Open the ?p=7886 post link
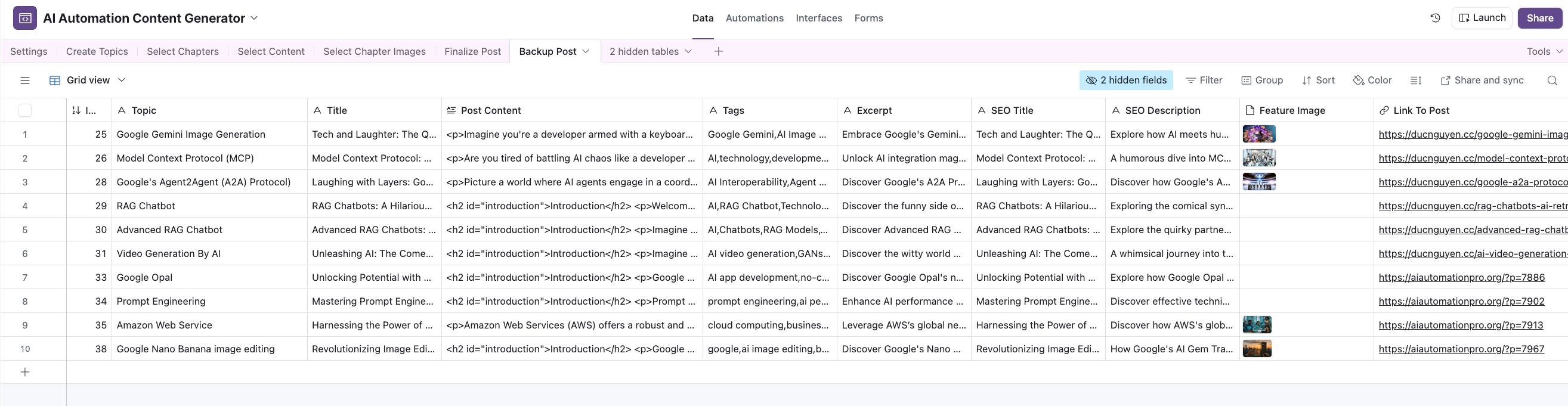The image size is (1568, 406). point(1461,278)
